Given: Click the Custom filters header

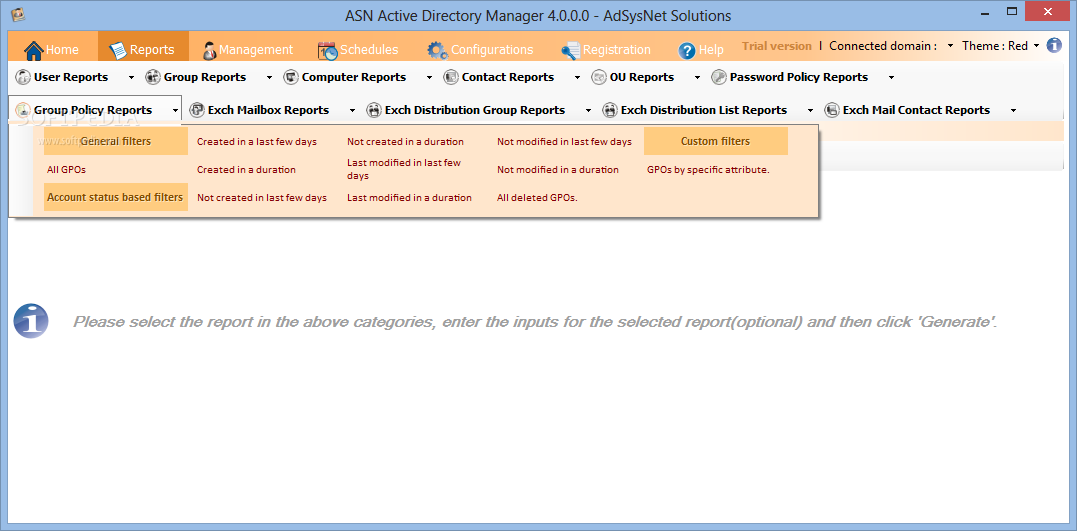Looking at the screenshot, I should pos(716,141).
